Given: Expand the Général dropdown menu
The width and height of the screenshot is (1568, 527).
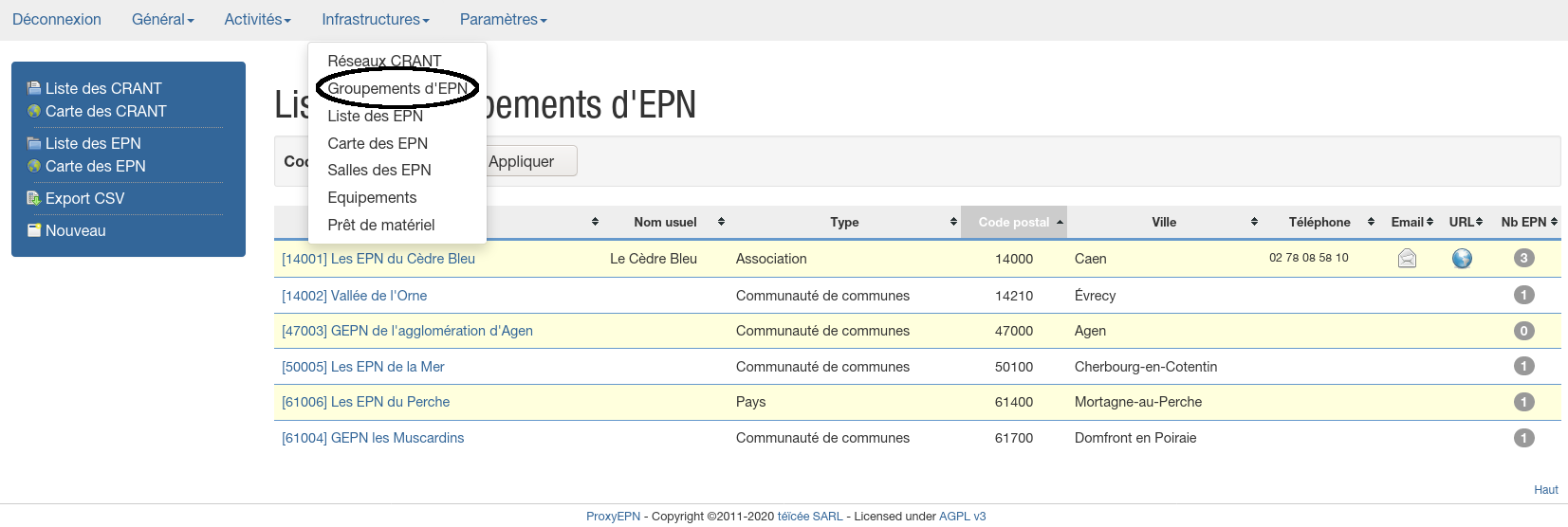Looking at the screenshot, I should tap(162, 19).
